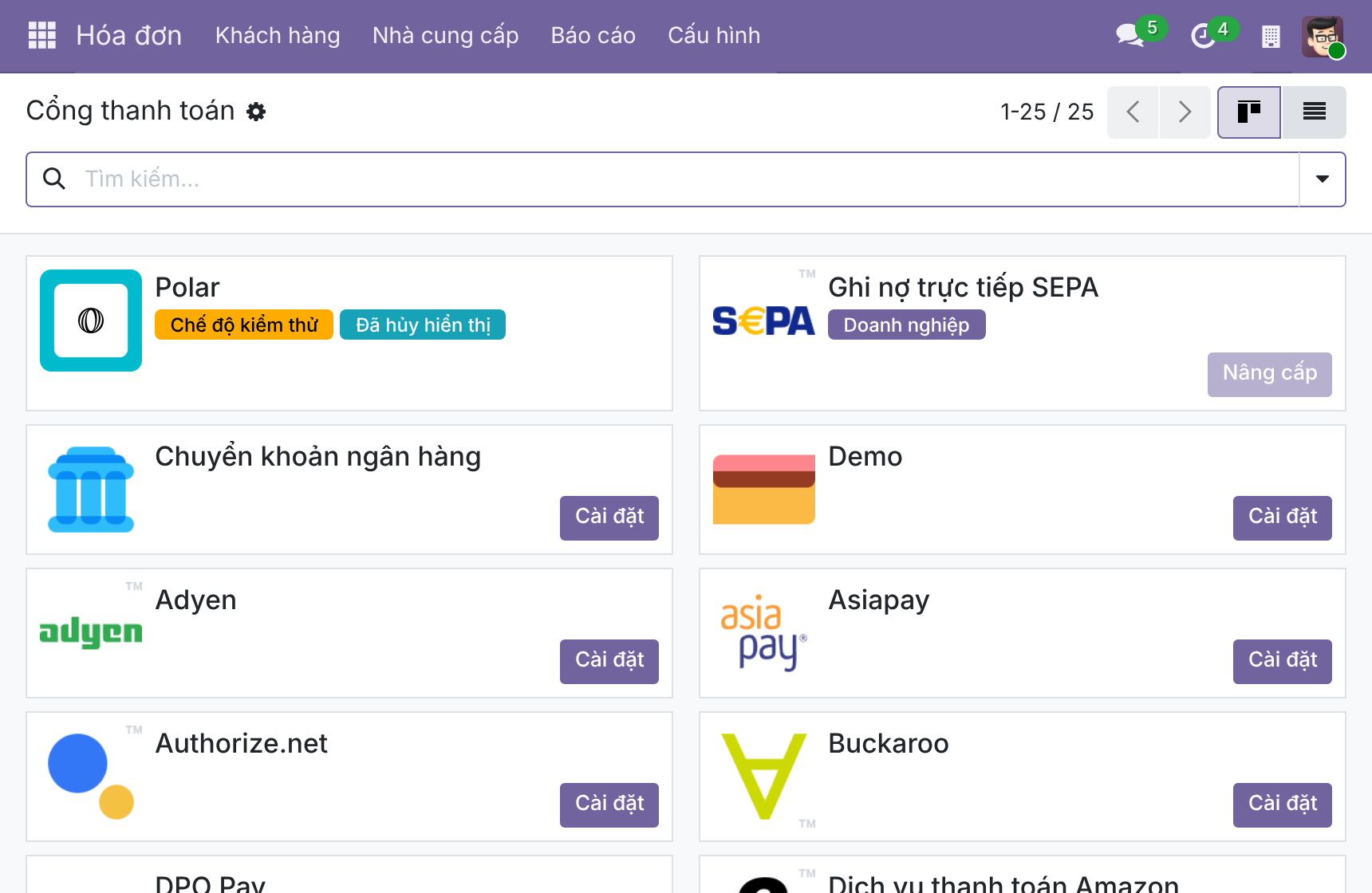This screenshot has width=1372, height=893.
Task: Click Cài đặt on the Adyen card
Action: point(609,662)
